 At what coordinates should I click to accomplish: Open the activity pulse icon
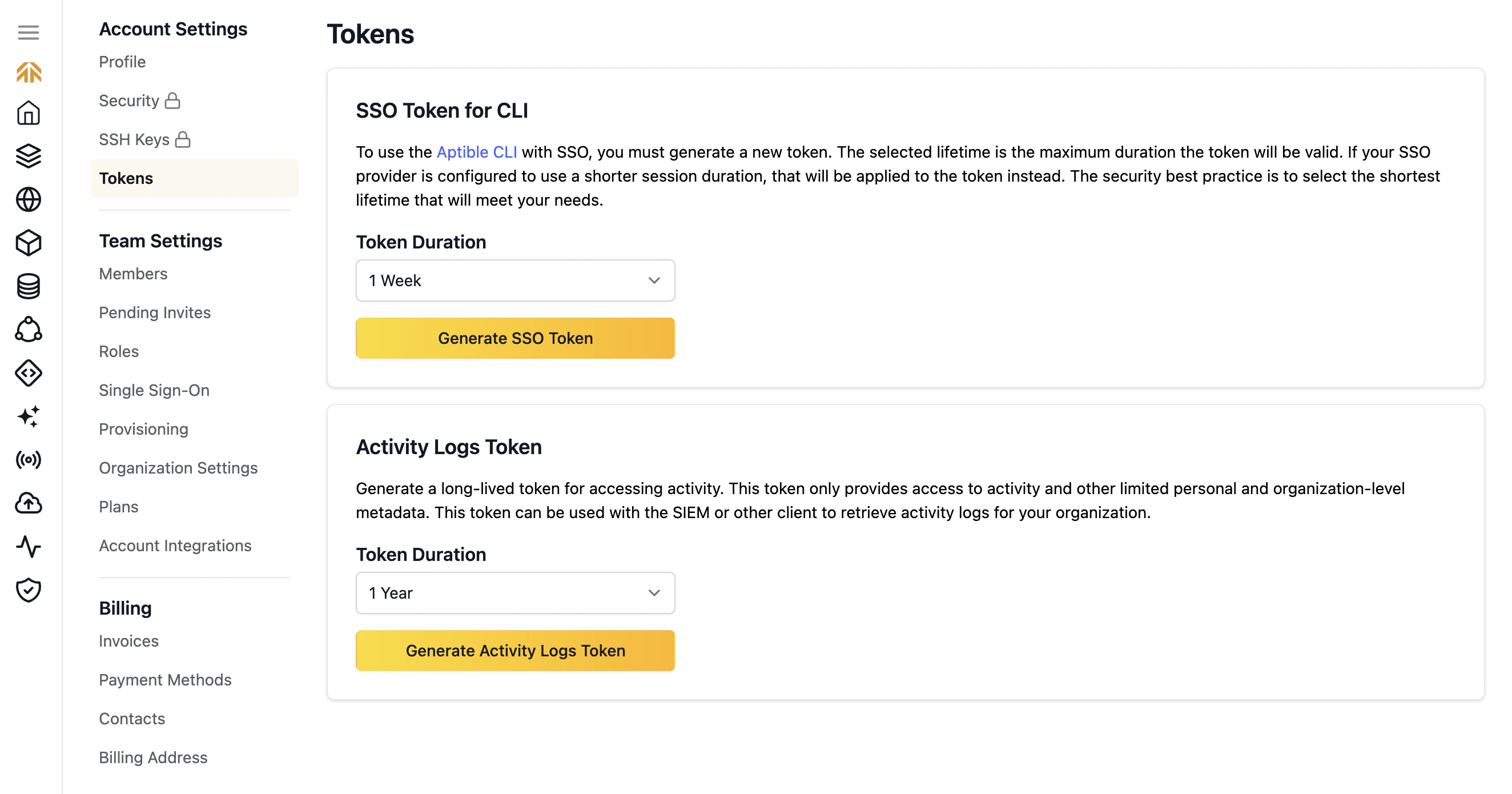pyautogui.click(x=28, y=547)
